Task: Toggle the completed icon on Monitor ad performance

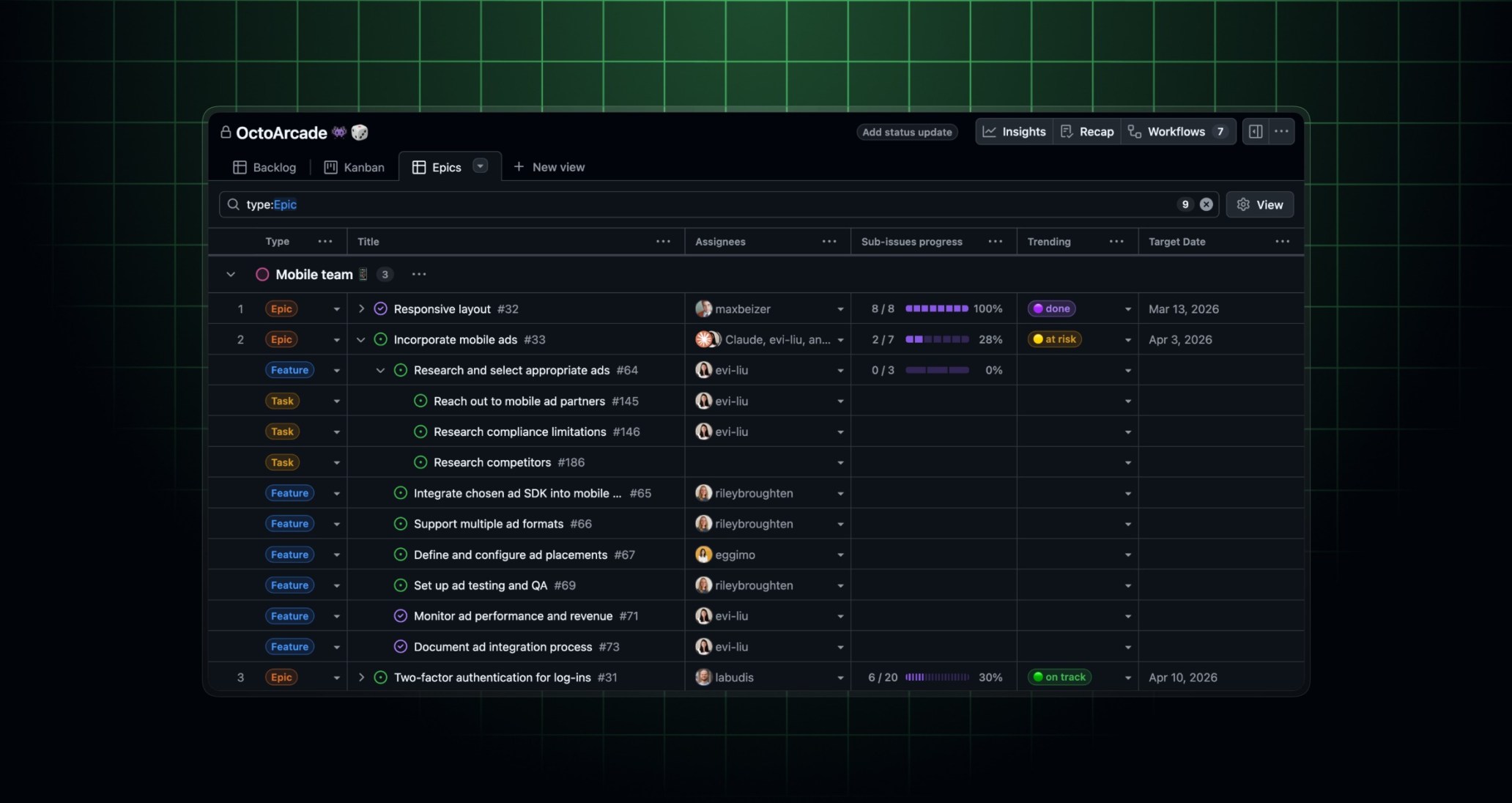Action: (x=400, y=616)
